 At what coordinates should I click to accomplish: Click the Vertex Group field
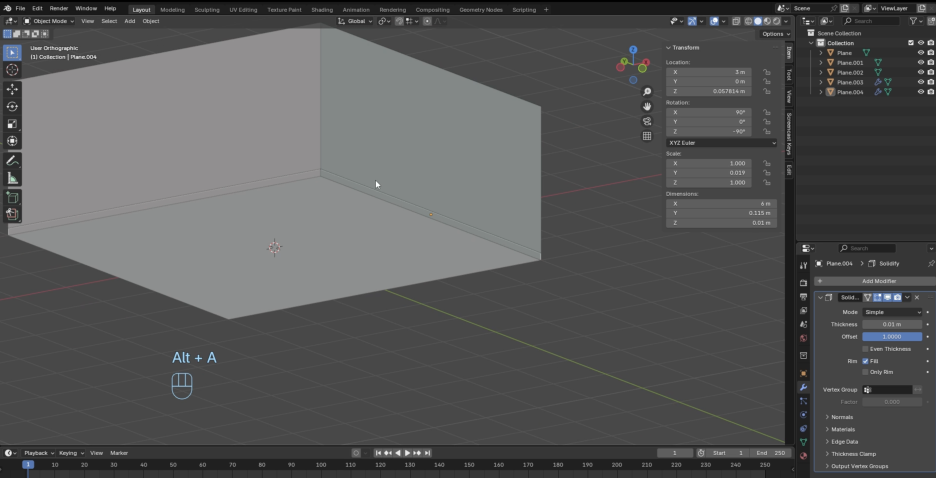tap(887, 390)
